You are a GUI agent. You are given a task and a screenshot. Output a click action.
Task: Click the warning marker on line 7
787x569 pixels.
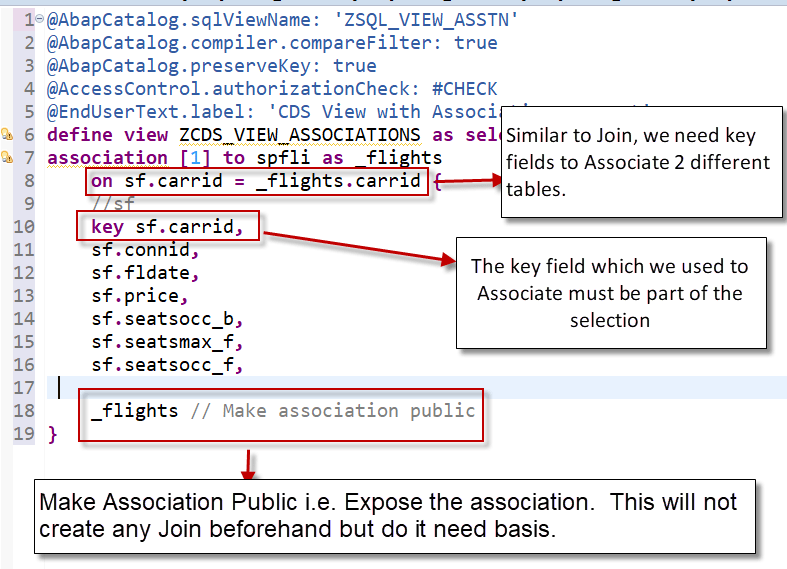click(7, 157)
